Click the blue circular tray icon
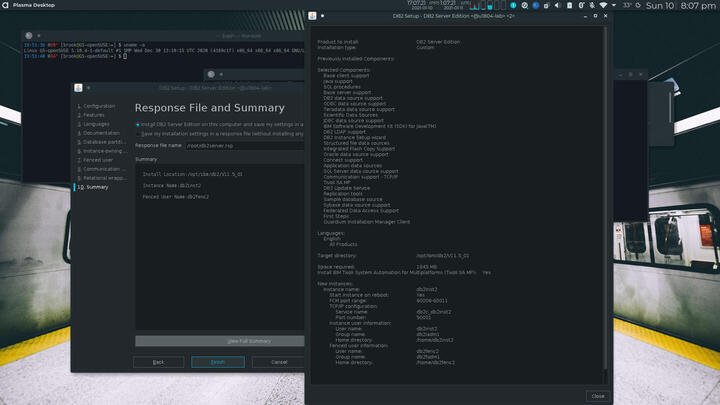Viewport: 720px width, 405px height. tap(535, 6)
